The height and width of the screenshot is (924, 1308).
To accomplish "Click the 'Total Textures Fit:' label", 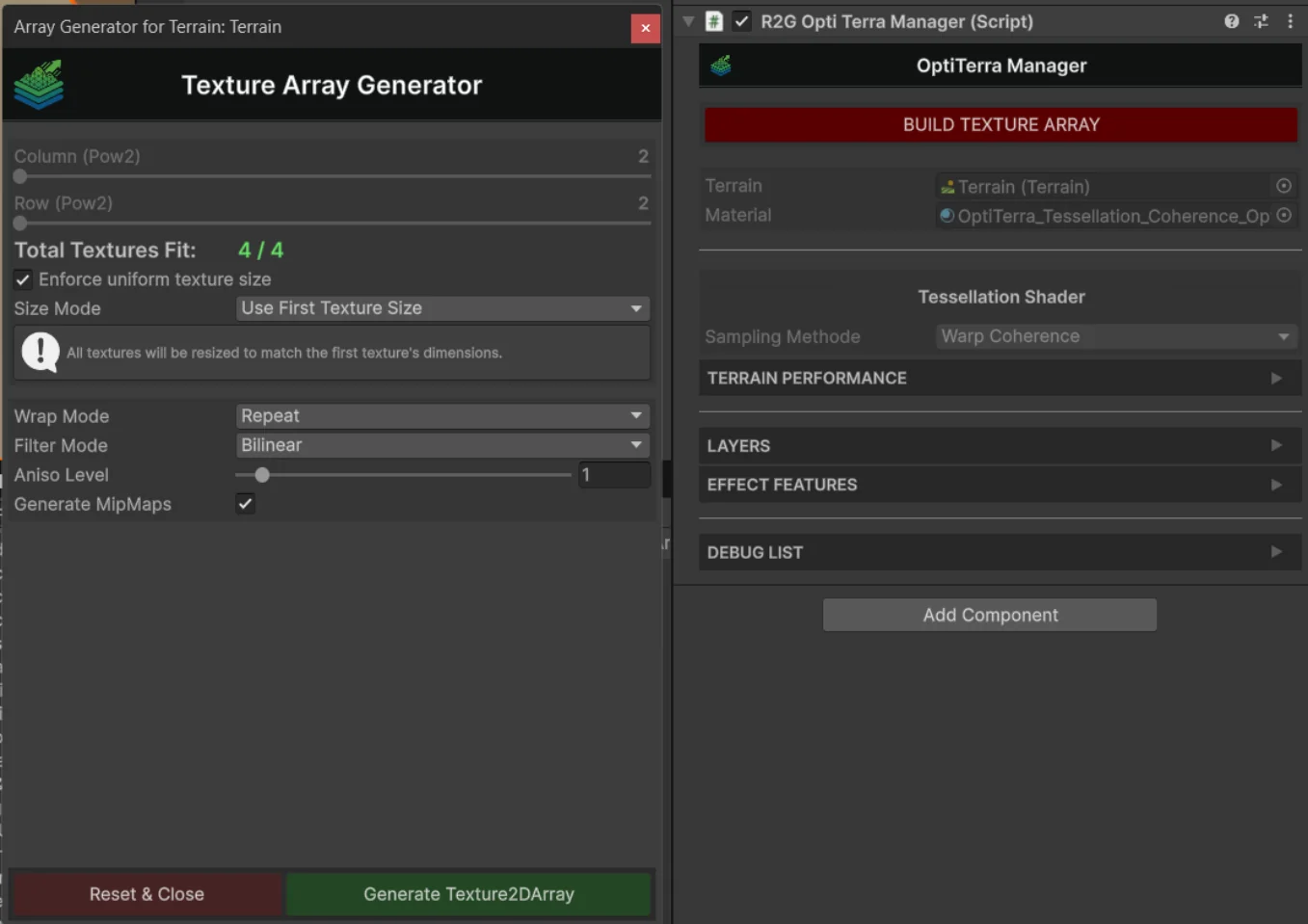I will coord(105,251).
